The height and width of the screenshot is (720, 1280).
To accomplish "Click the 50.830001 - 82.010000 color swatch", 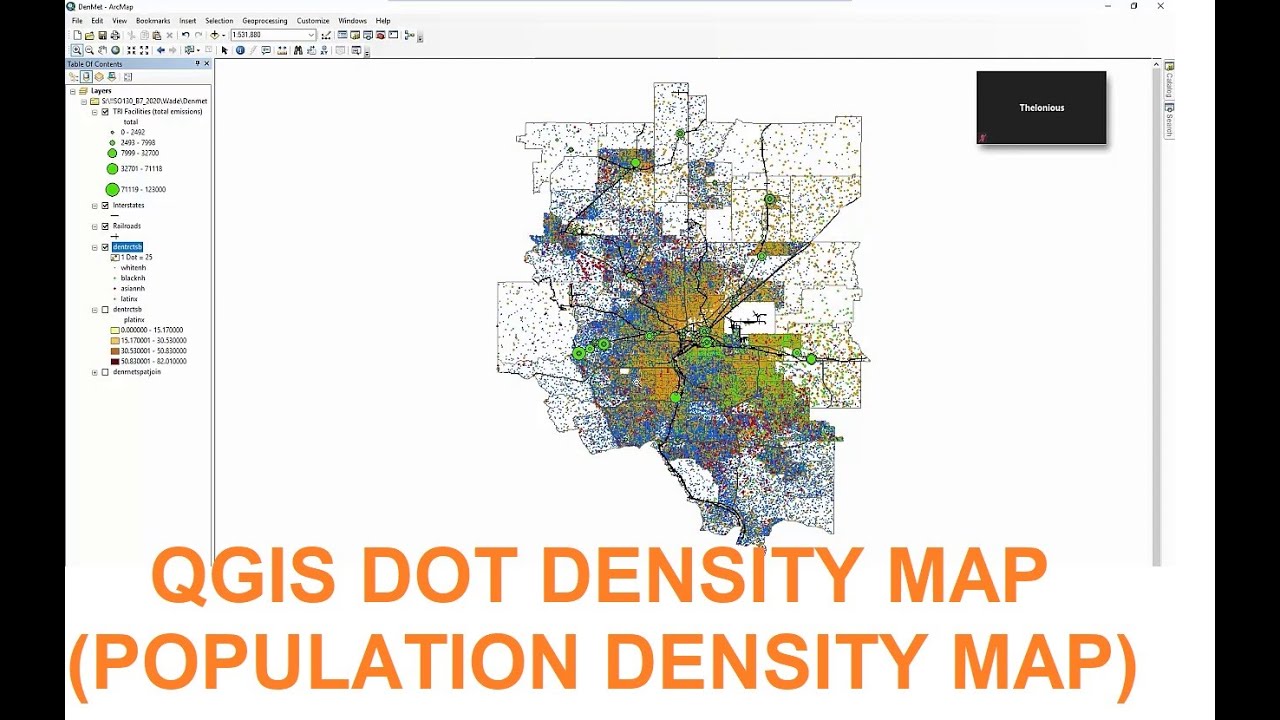I will click(114, 361).
